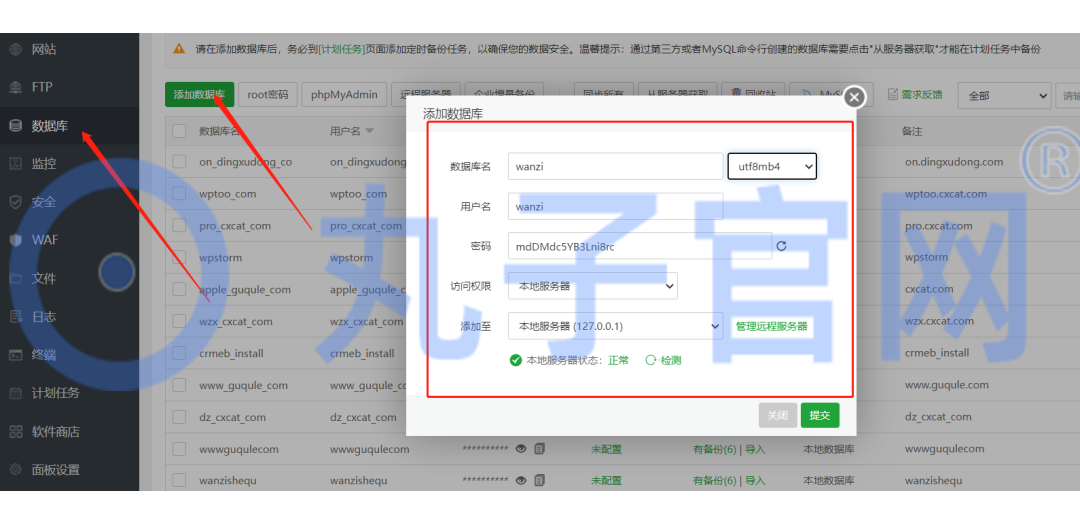Select the 数据库 sidebar menu label
This screenshot has height=524, width=1080.
click(x=50, y=126)
